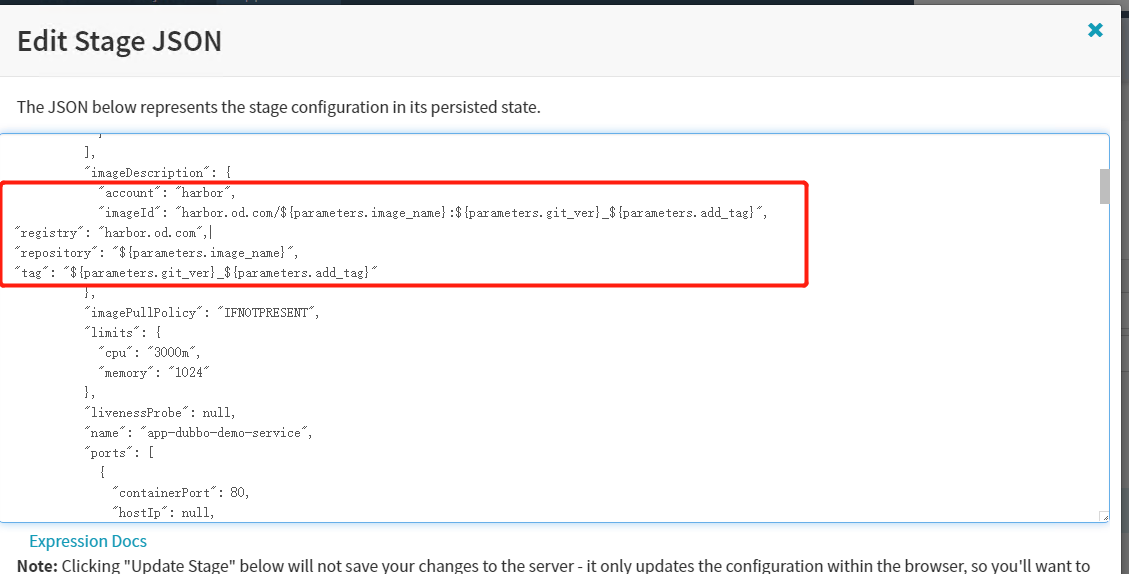Place cursor on the "registry" line
Image resolution: width=1129 pixels, height=574 pixels.
click(110, 233)
